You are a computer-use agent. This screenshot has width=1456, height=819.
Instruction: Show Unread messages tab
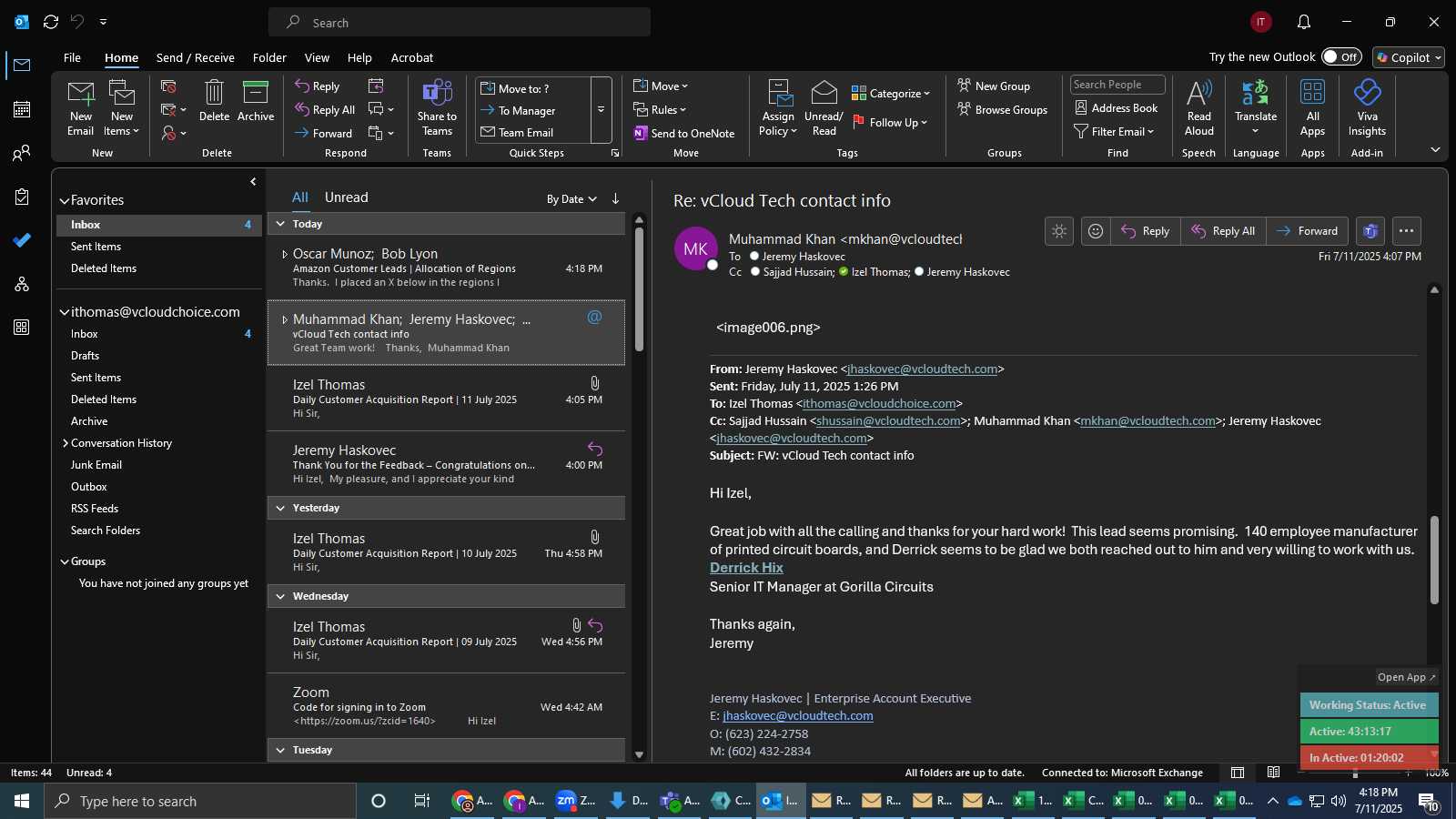coord(347,197)
